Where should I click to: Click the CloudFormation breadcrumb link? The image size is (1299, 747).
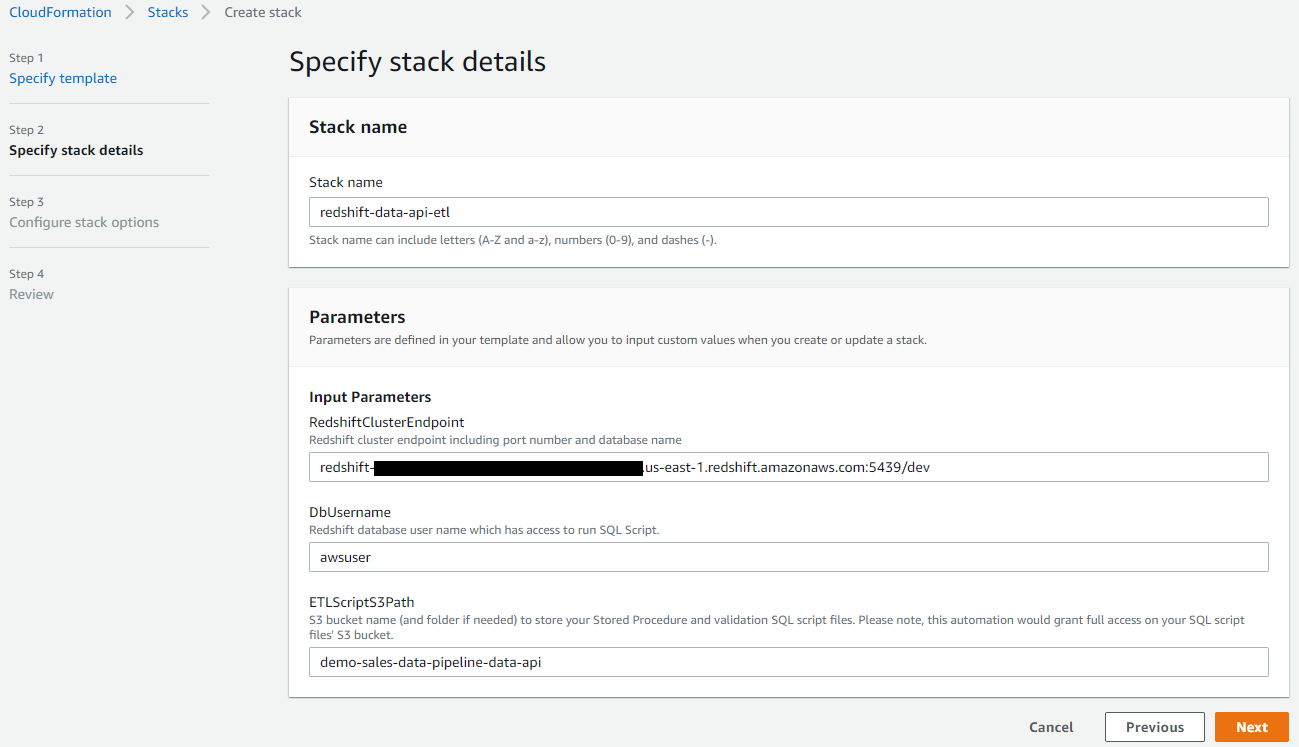coord(60,12)
